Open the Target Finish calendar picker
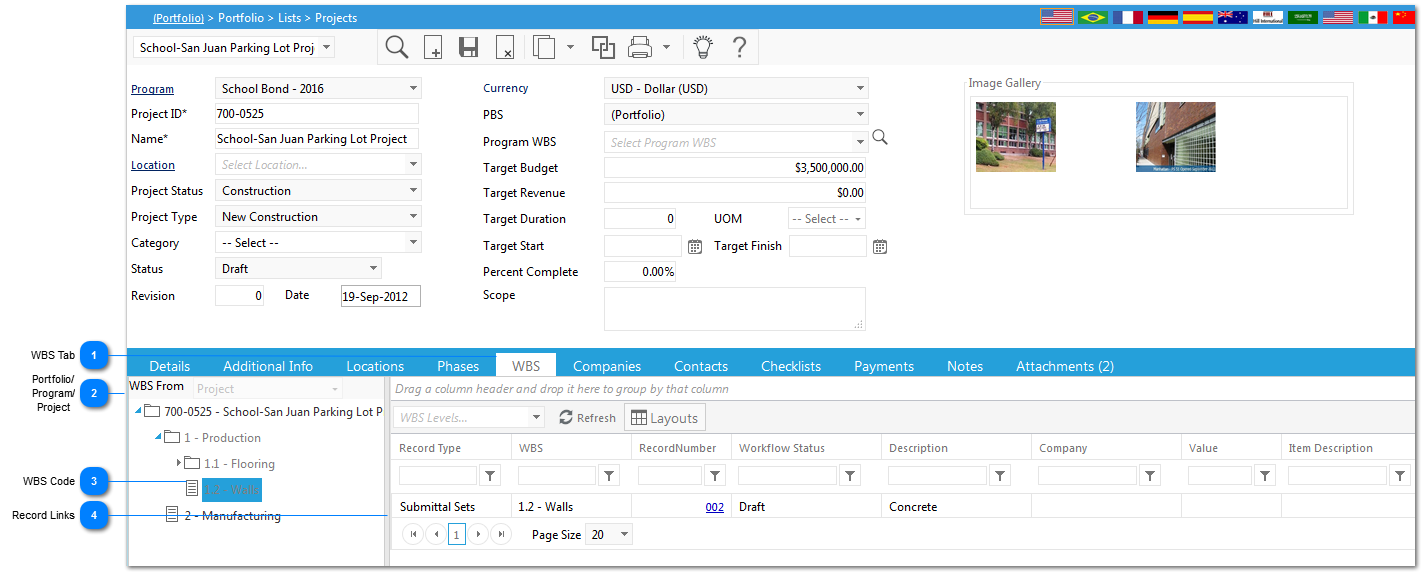Viewport: 1424px width, 575px height. click(x=880, y=246)
